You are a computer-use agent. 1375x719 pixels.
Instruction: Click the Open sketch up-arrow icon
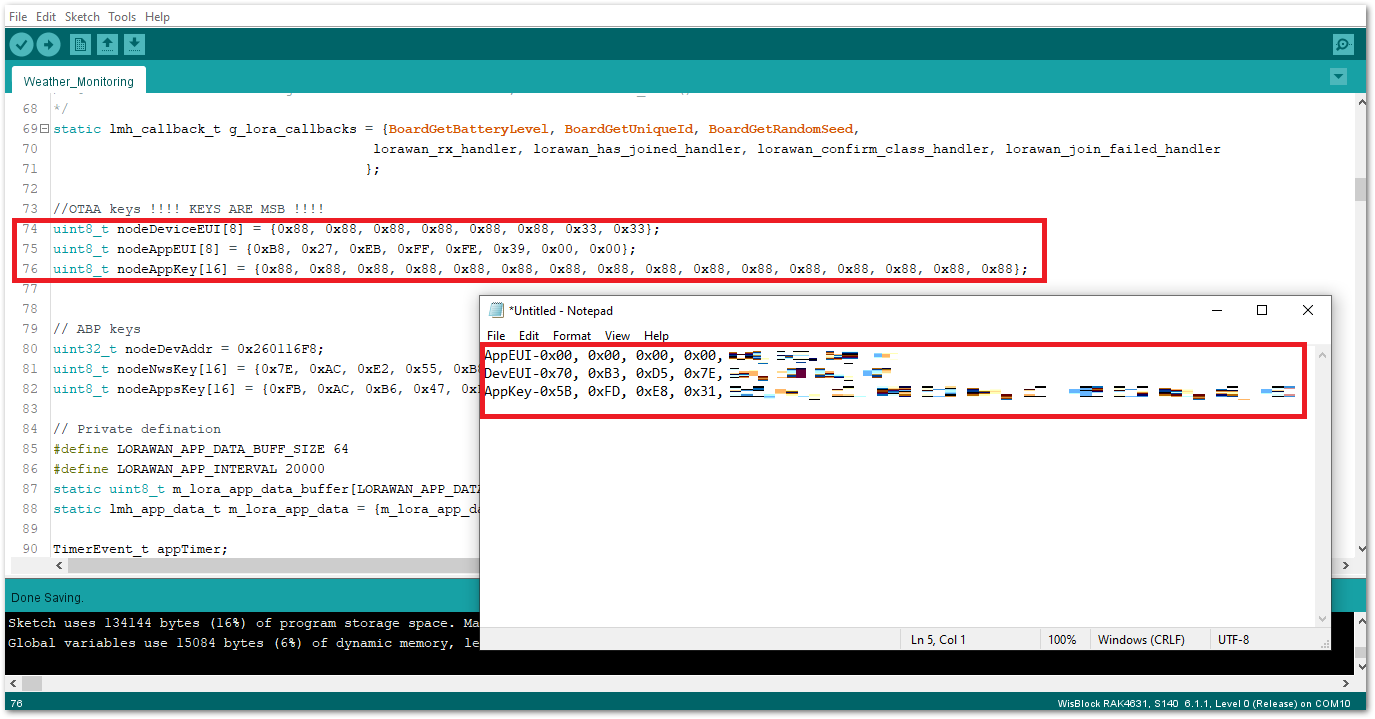pyautogui.click(x=107, y=45)
